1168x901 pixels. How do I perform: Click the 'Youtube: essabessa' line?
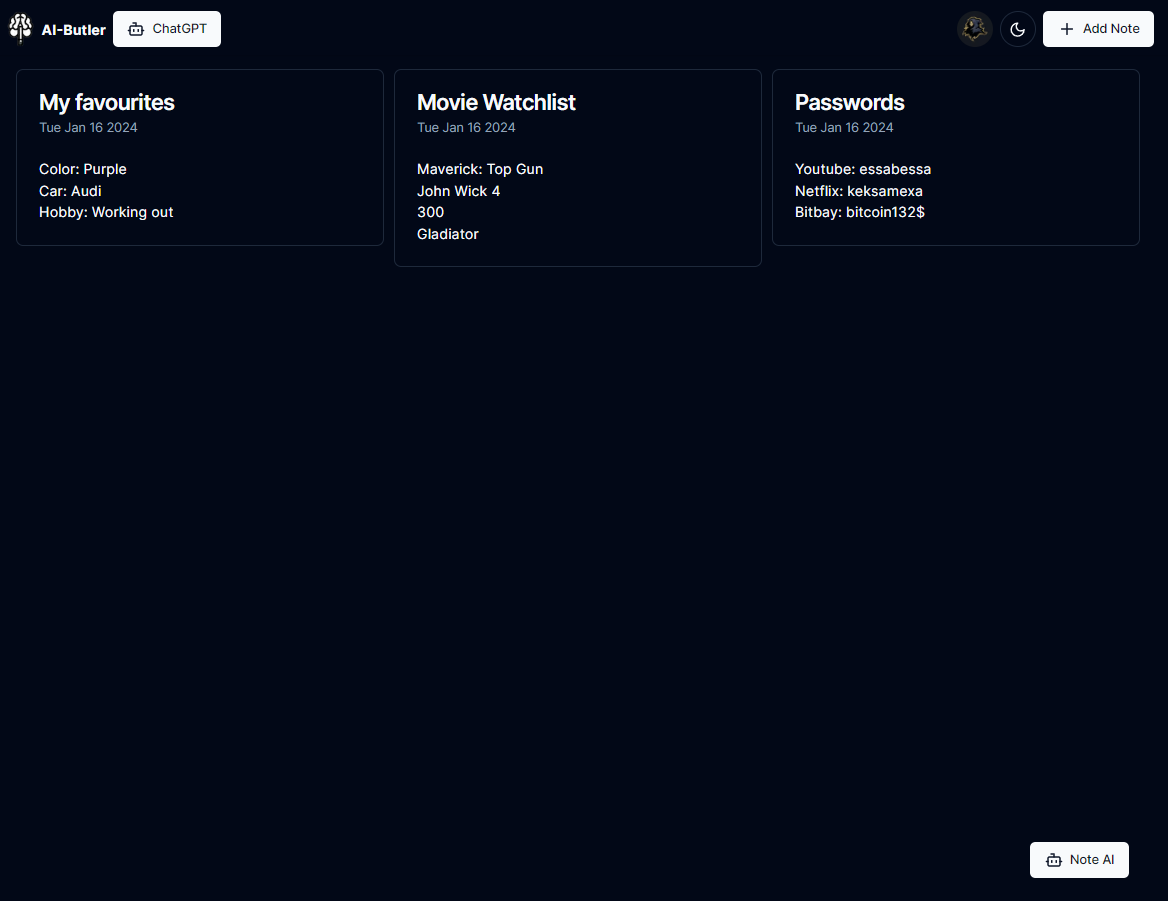click(x=863, y=169)
